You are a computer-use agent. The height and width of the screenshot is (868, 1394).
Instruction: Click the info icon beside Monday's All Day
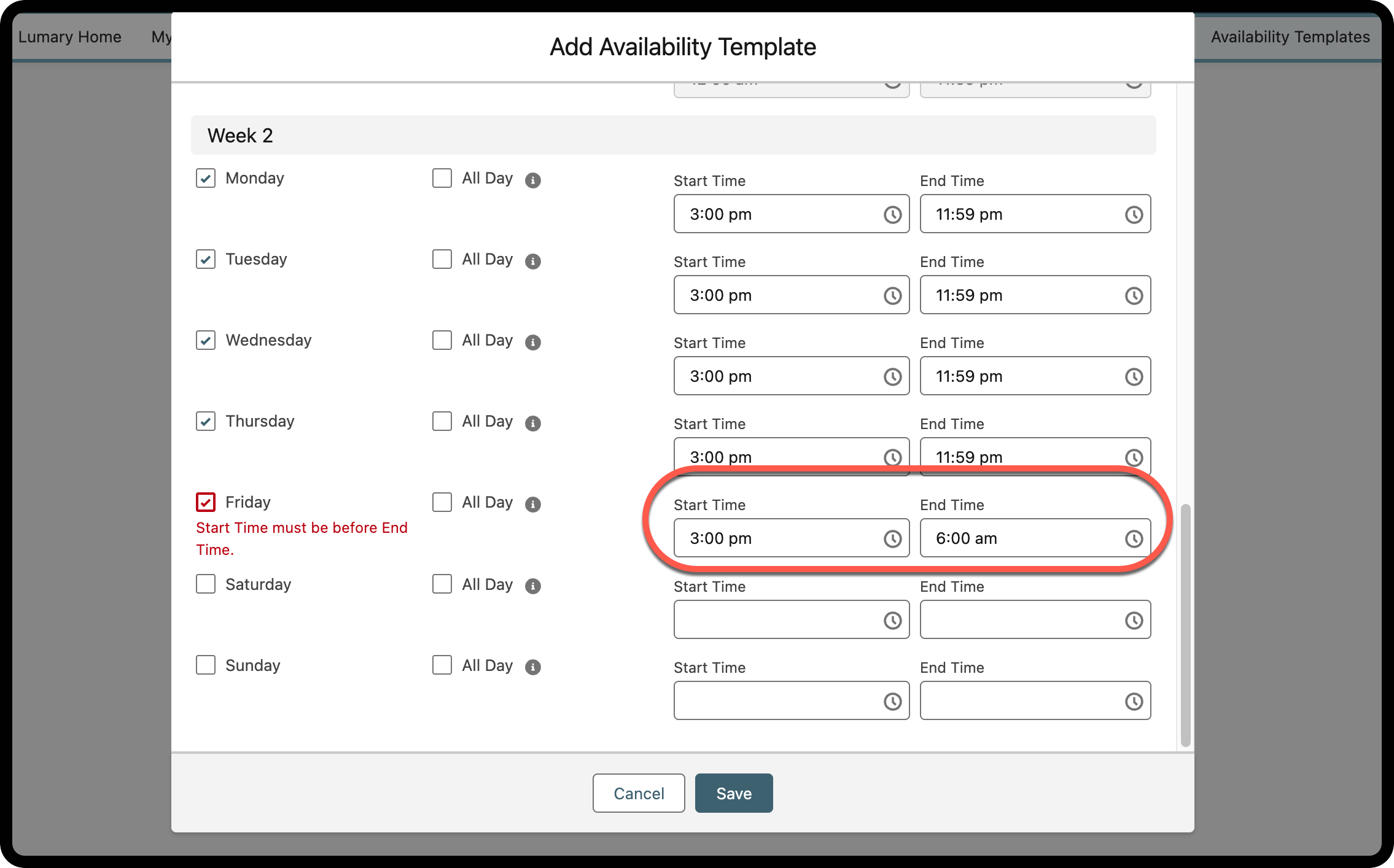point(533,179)
